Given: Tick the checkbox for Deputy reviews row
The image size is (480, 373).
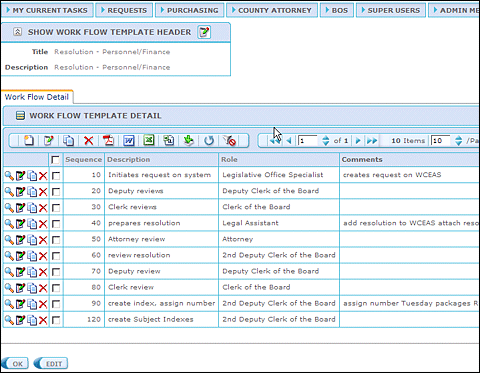Looking at the screenshot, I should tap(56, 192).
